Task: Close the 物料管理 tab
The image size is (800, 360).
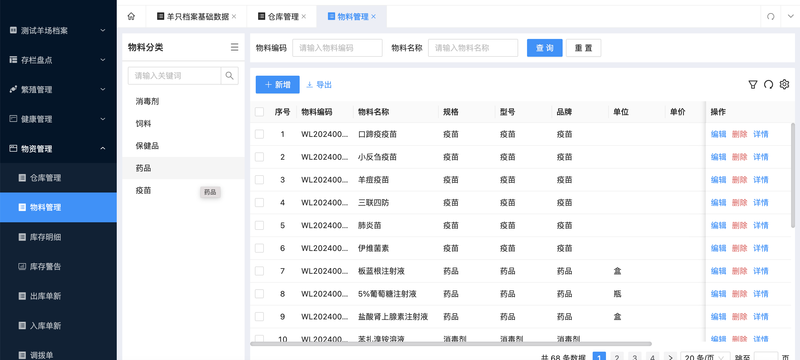Action: (x=373, y=17)
